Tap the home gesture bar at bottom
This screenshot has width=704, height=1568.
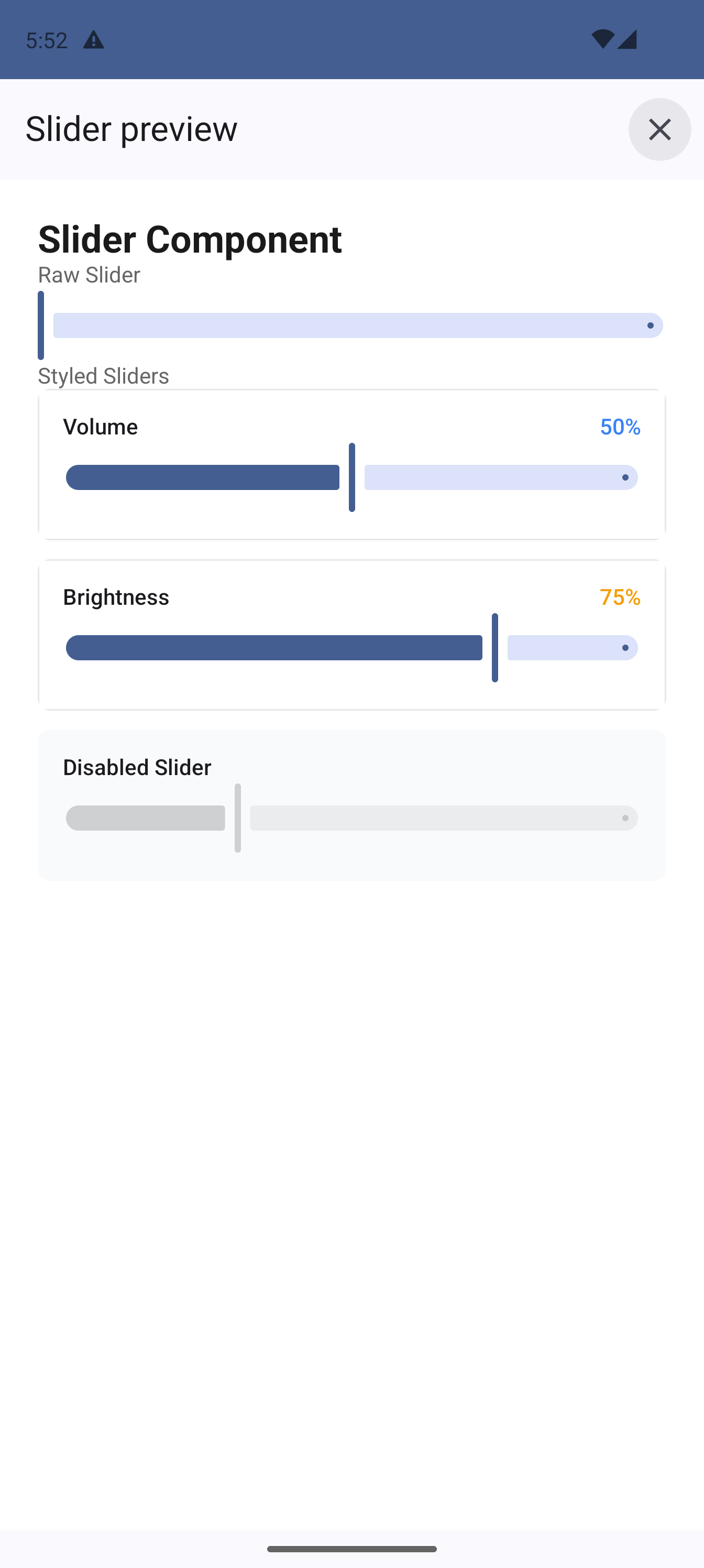pyautogui.click(x=351, y=1549)
